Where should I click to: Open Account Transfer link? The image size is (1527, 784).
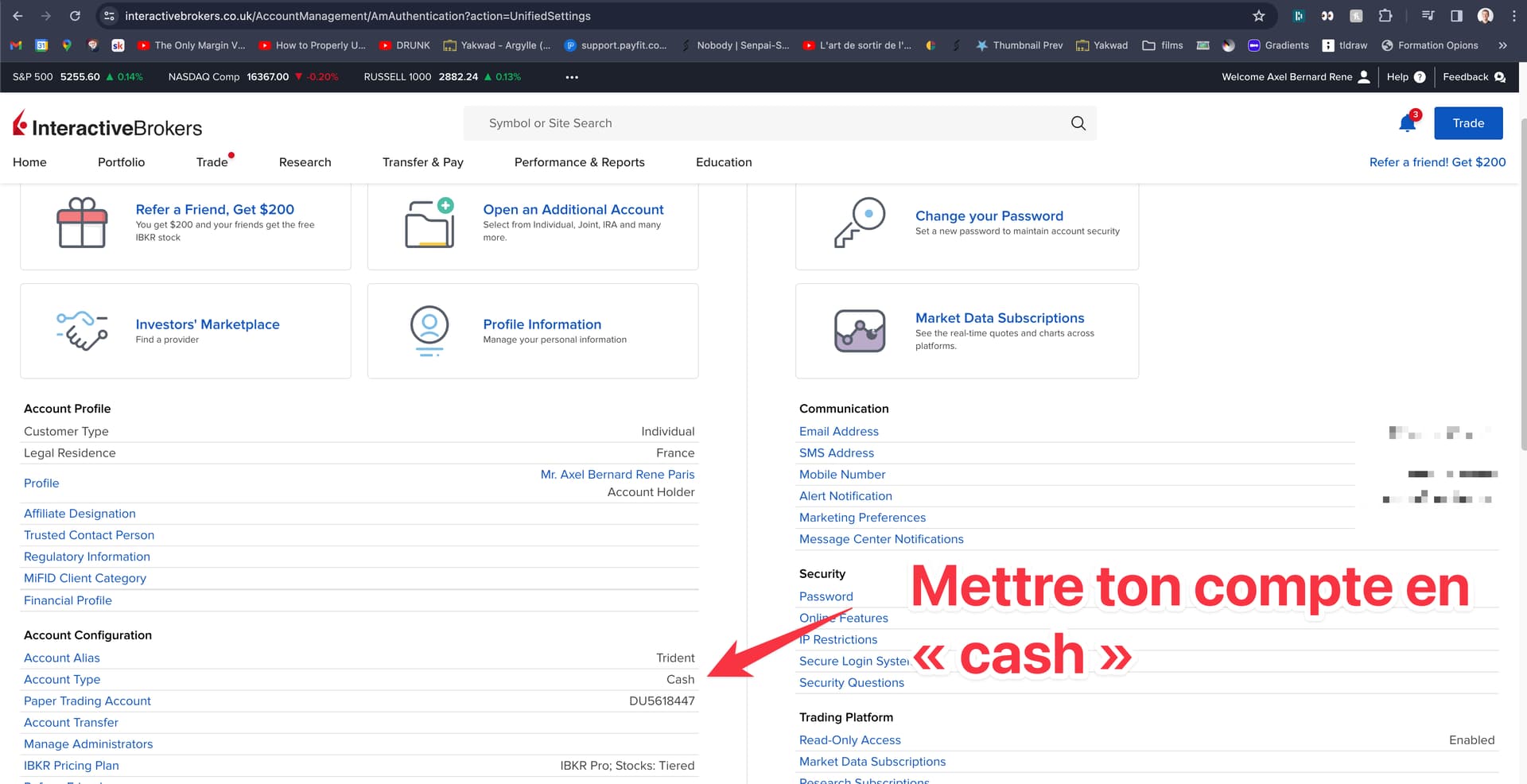point(71,722)
